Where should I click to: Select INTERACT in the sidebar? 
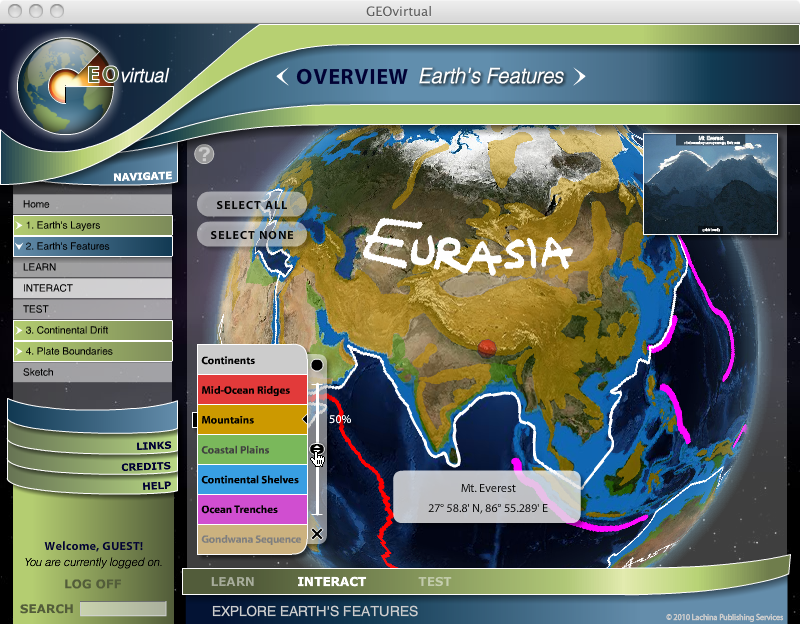(x=92, y=288)
